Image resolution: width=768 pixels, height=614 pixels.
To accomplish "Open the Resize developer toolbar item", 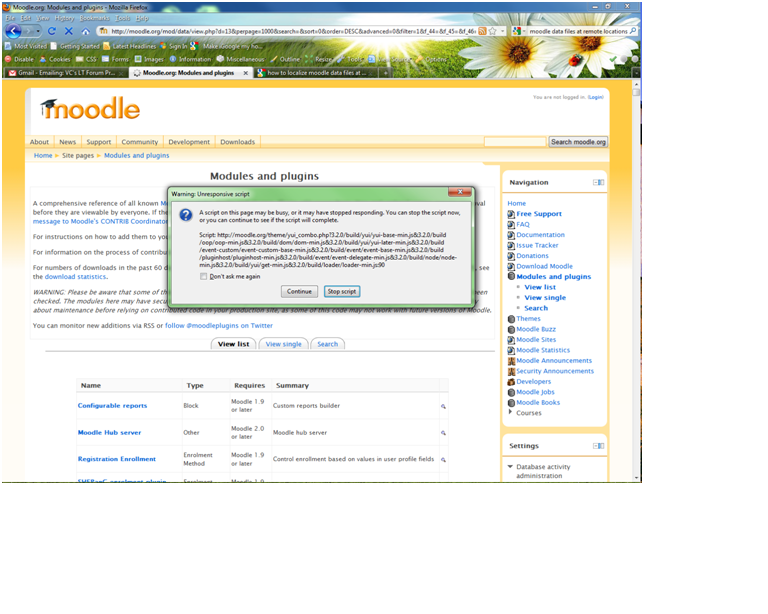I will pos(319,59).
